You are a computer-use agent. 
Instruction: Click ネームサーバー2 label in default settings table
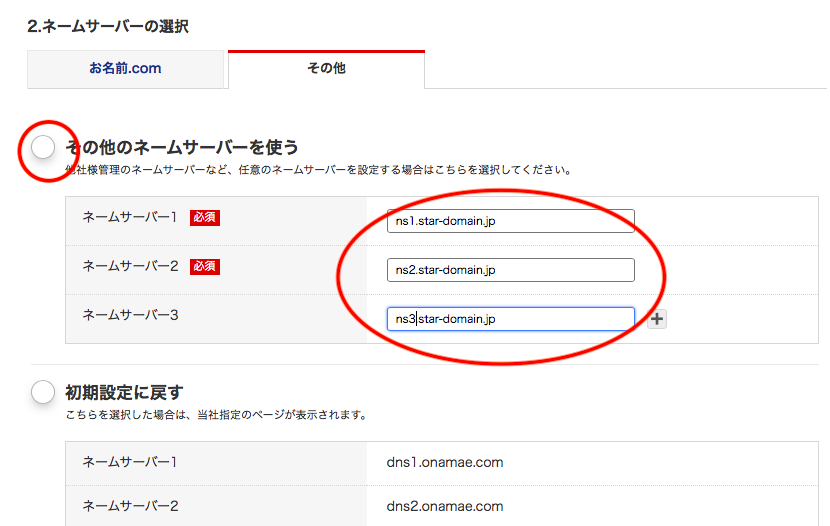[130, 506]
